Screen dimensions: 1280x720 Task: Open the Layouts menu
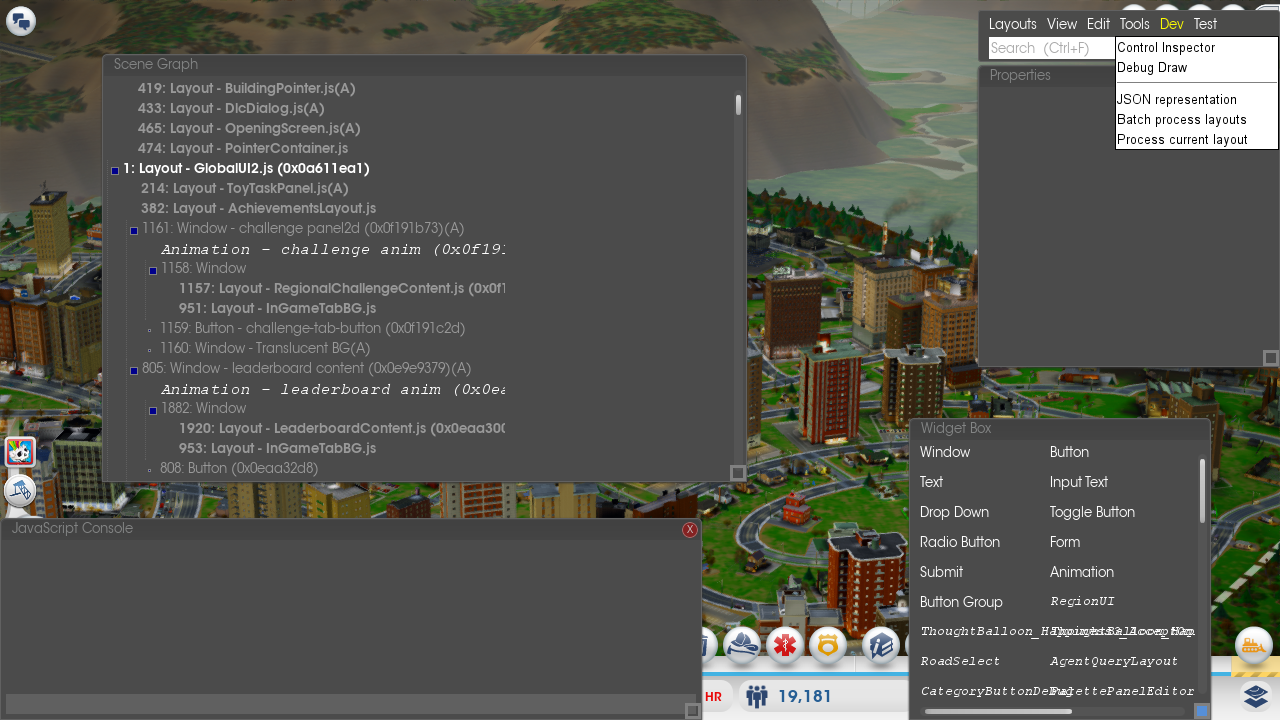point(1013,24)
